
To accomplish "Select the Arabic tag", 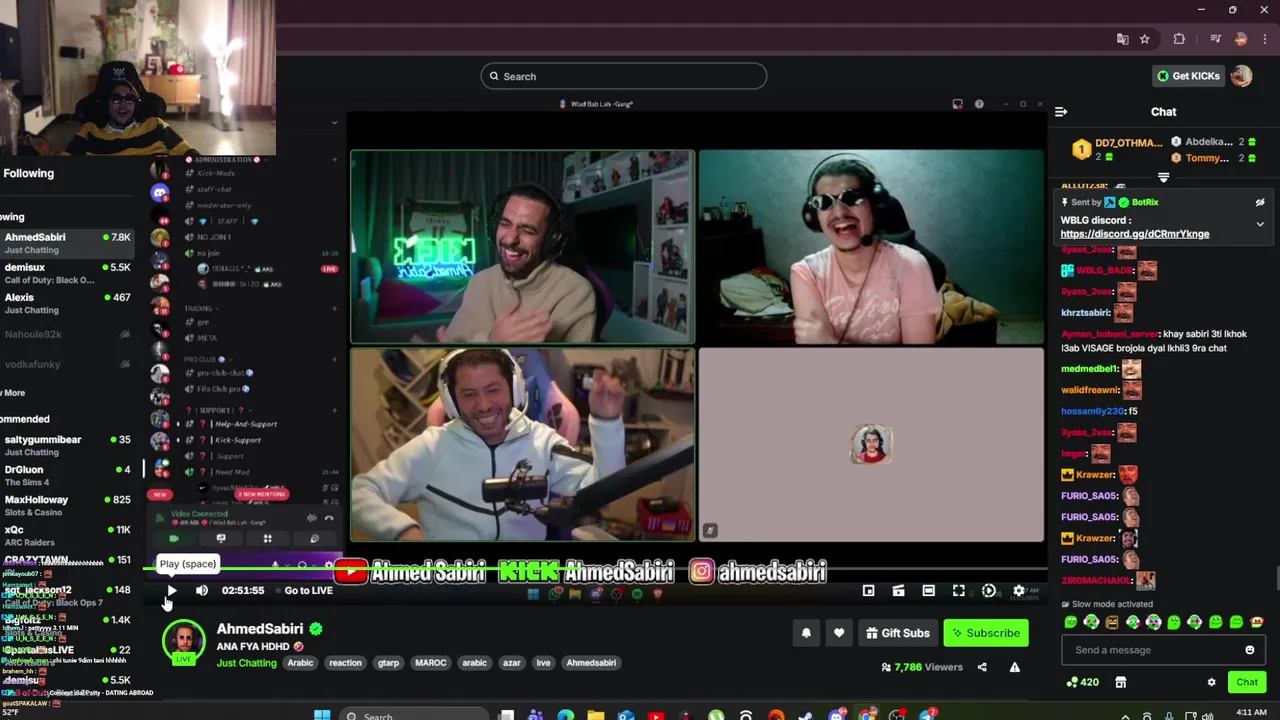I will pyautogui.click(x=300, y=663).
